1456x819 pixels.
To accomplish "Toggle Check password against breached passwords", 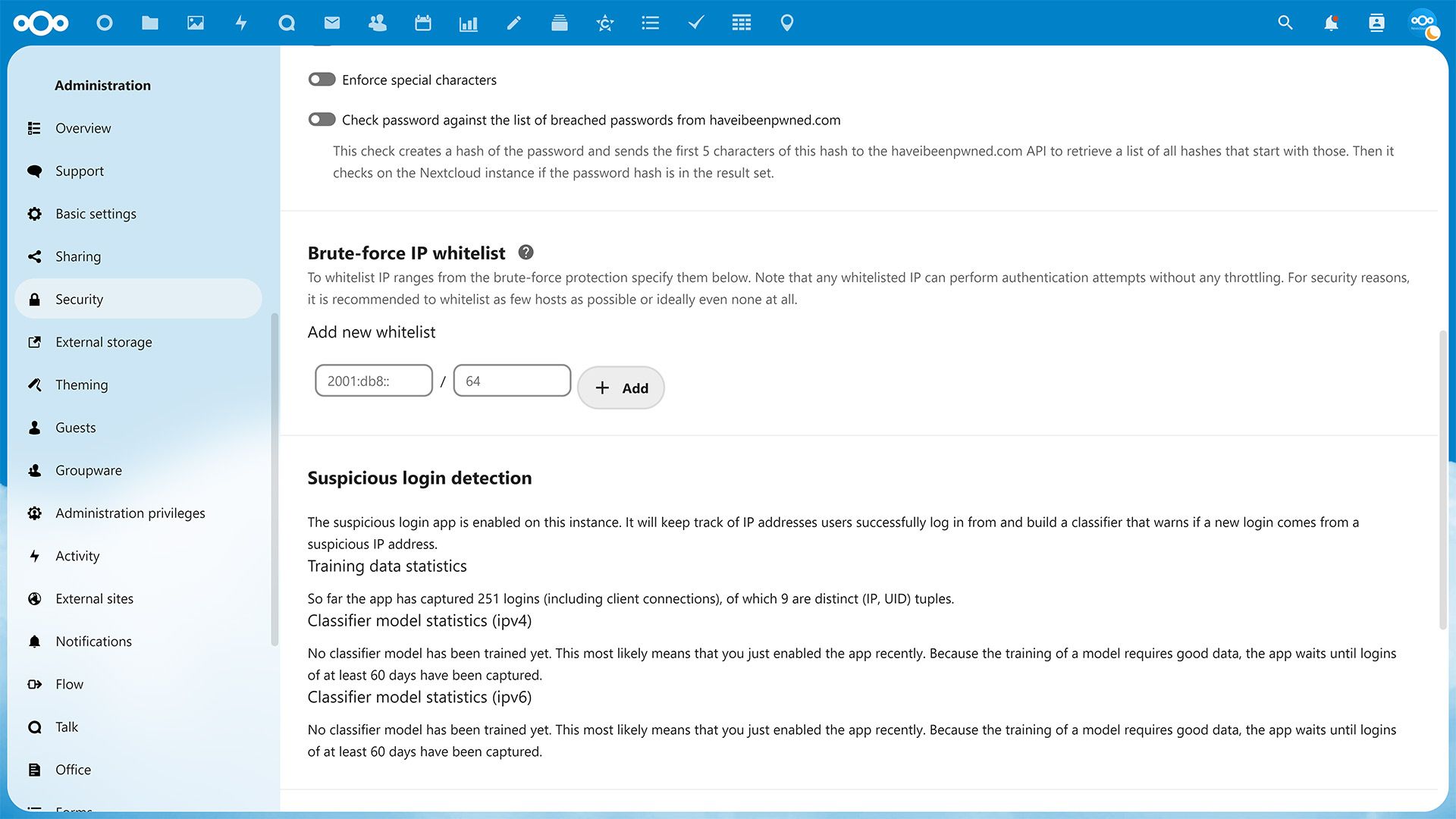I will pyautogui.click(x=321, y=119).
